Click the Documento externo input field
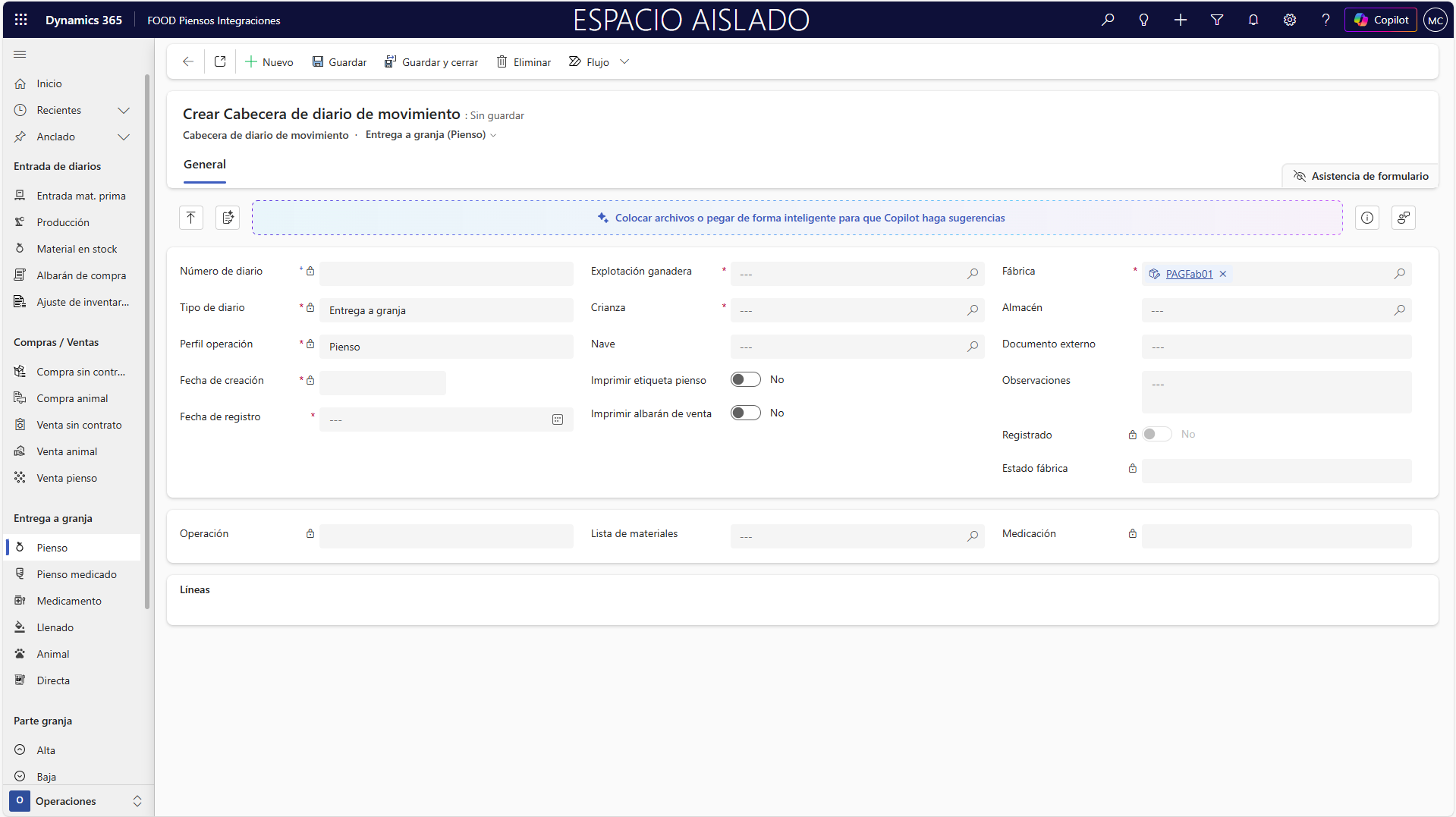 point(1275,347)
